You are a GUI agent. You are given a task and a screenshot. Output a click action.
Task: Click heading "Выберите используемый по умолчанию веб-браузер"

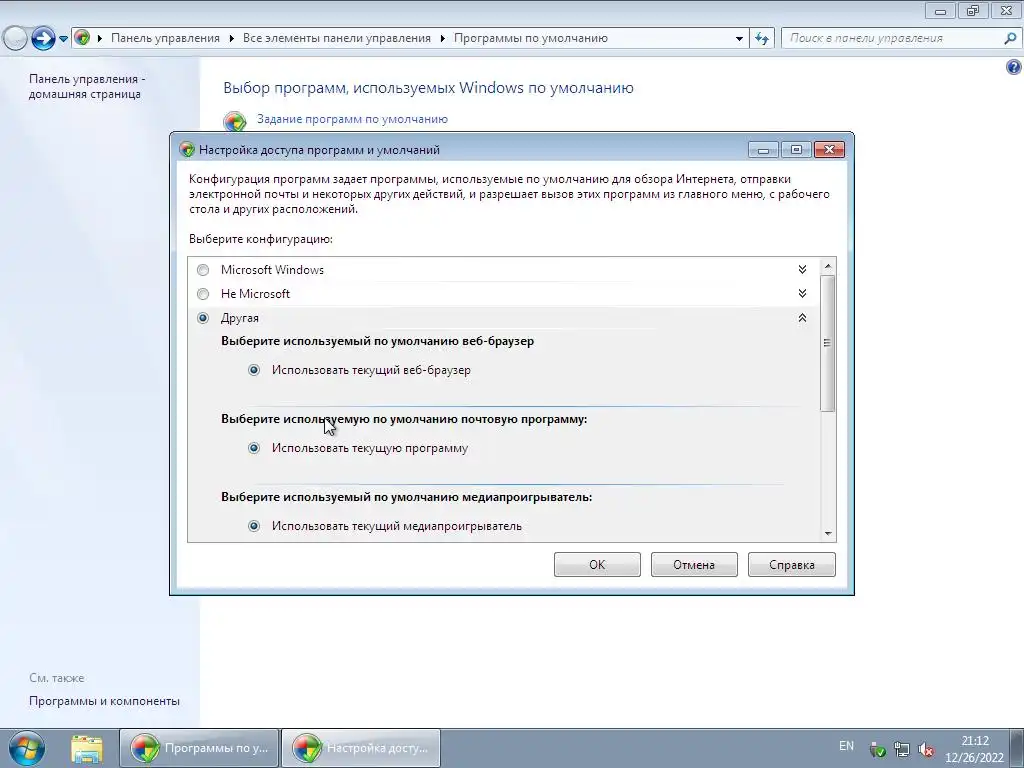(377, 341)
